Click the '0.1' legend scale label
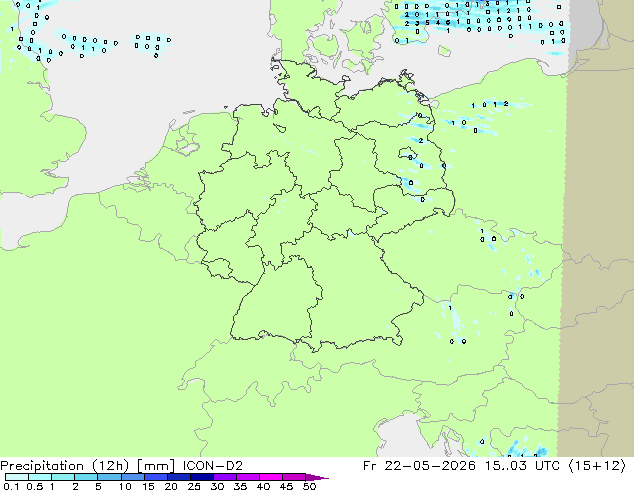This screenshot has height=490, width=634. coord(11,486)
